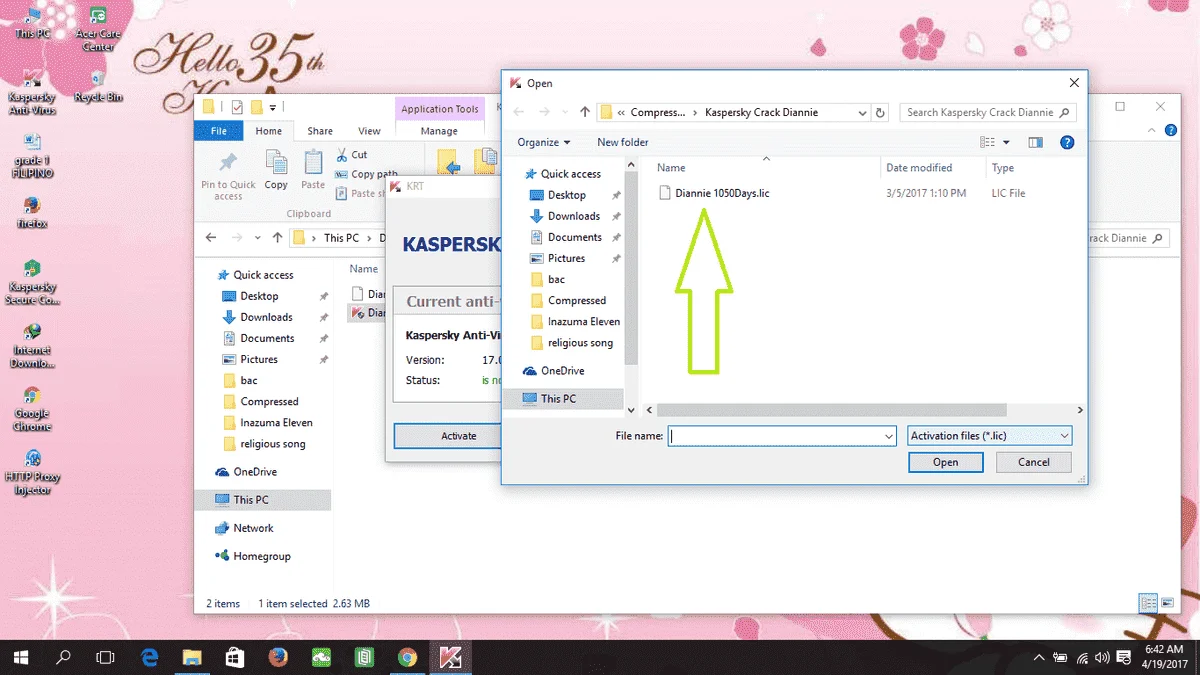Click Cut in Explorer ribbon
The width and height of the screenshot is (1200, 675).
coord(352,155)
